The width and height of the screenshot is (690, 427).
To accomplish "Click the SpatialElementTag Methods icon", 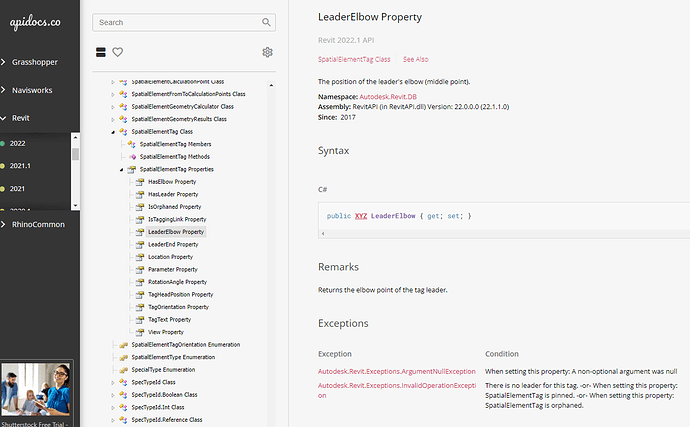I will coord(132,157).
